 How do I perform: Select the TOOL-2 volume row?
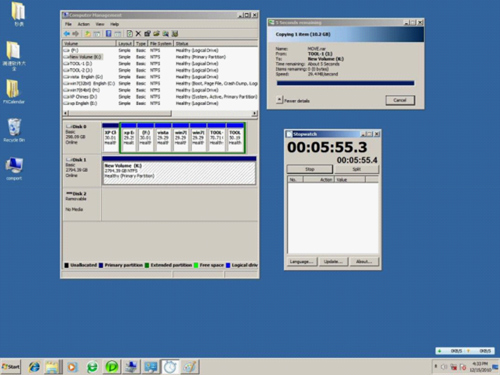point(160,70)
